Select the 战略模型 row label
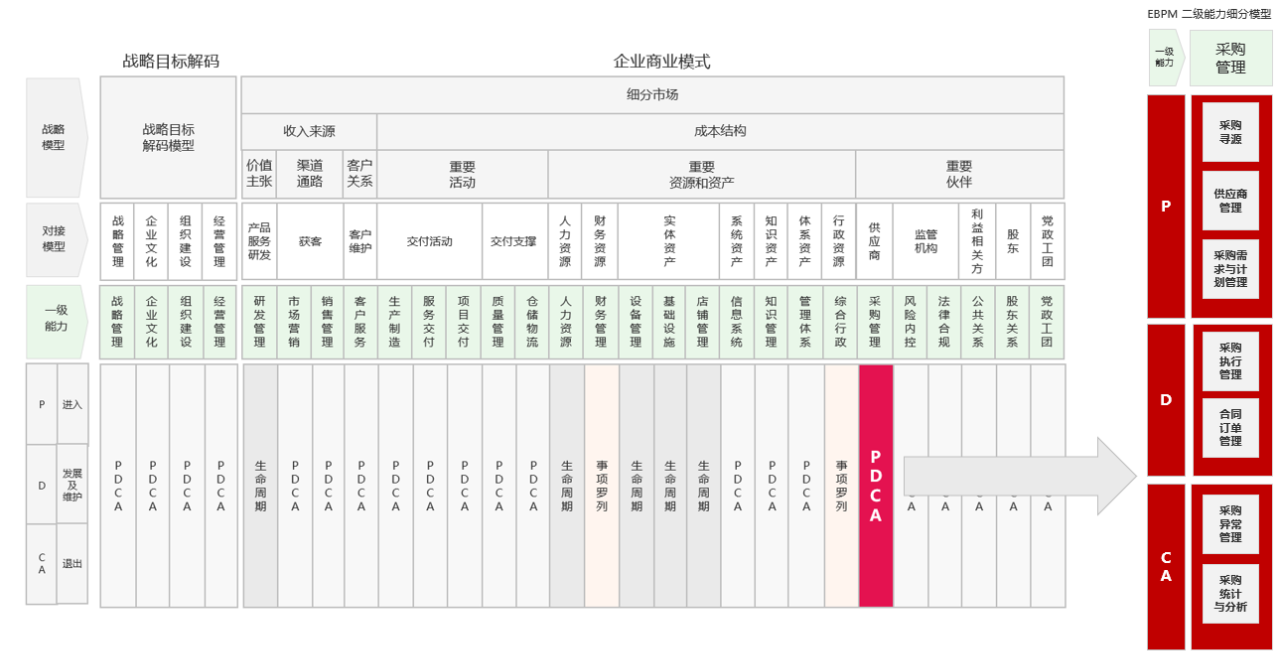This screenshot has width=1280, height=654. click(56, 137)
